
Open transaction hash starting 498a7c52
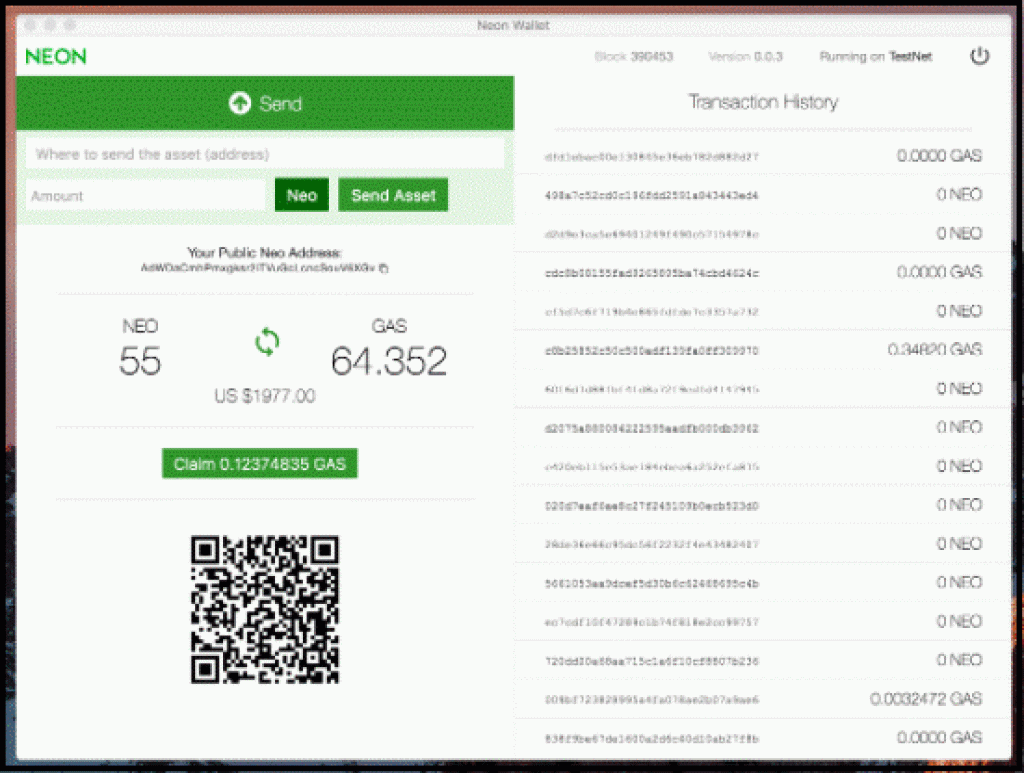coord(651,195)
